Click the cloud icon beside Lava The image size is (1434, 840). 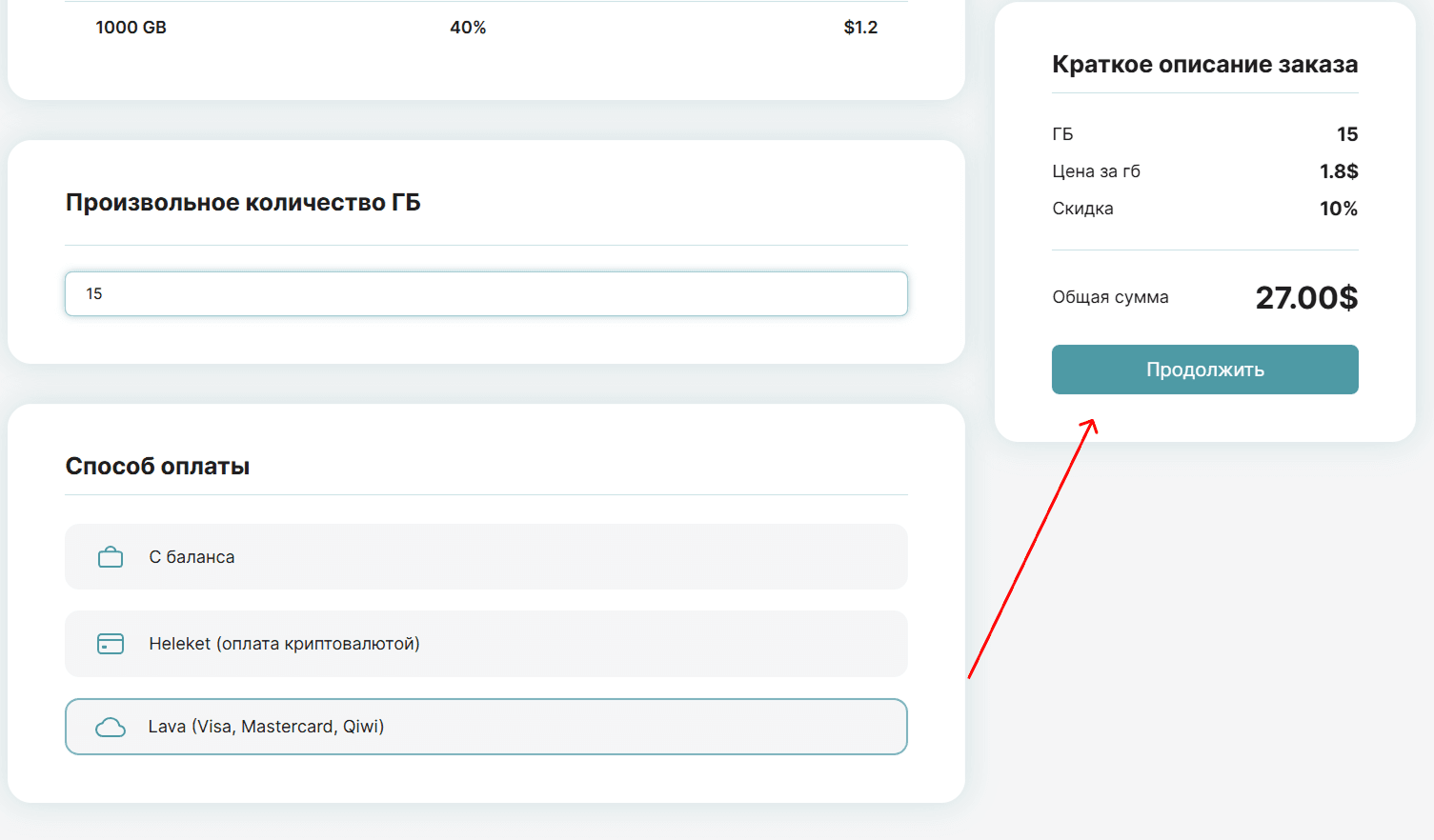coord(111,728)
